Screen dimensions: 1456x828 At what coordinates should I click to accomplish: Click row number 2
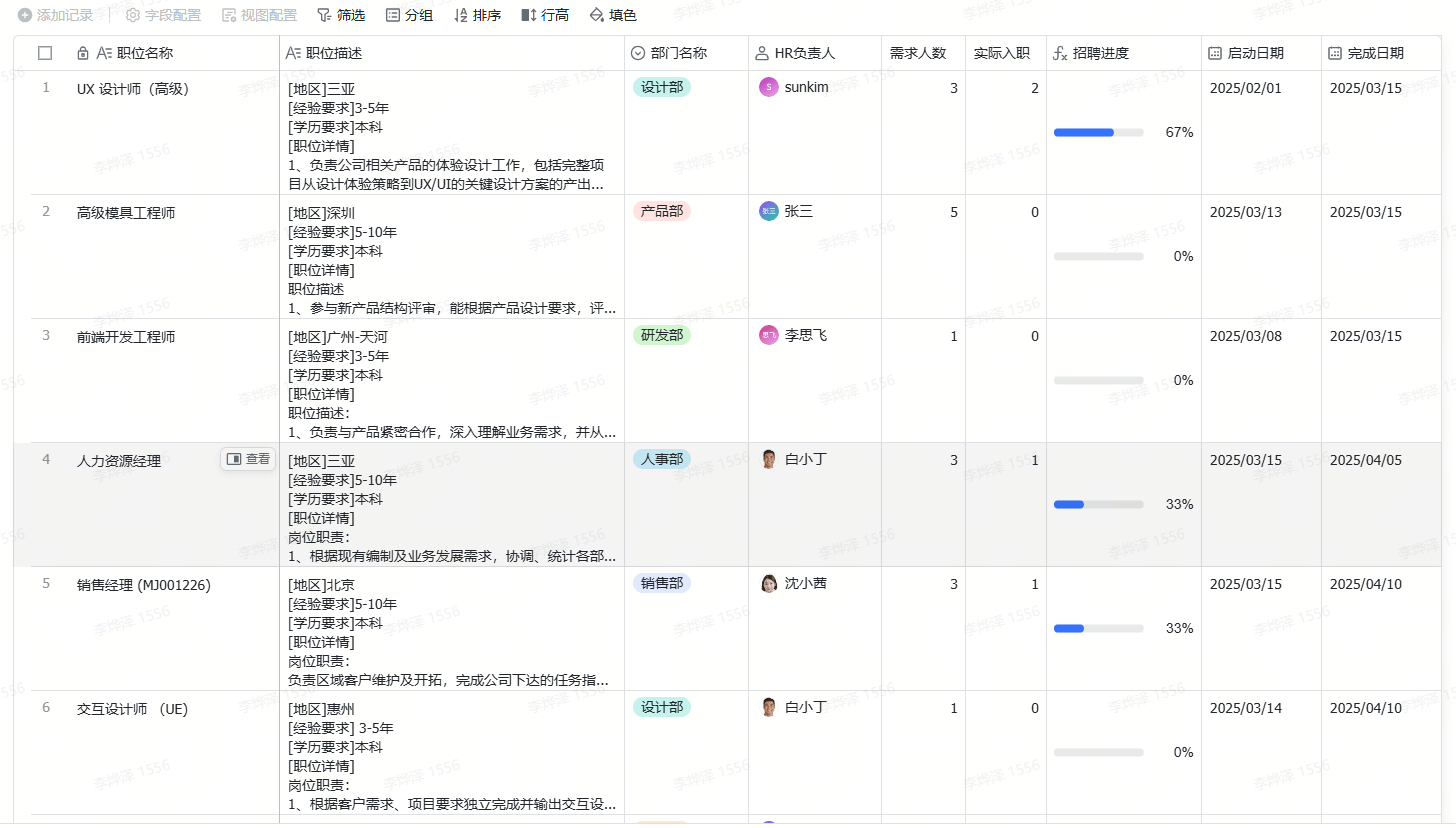(46, 211)
